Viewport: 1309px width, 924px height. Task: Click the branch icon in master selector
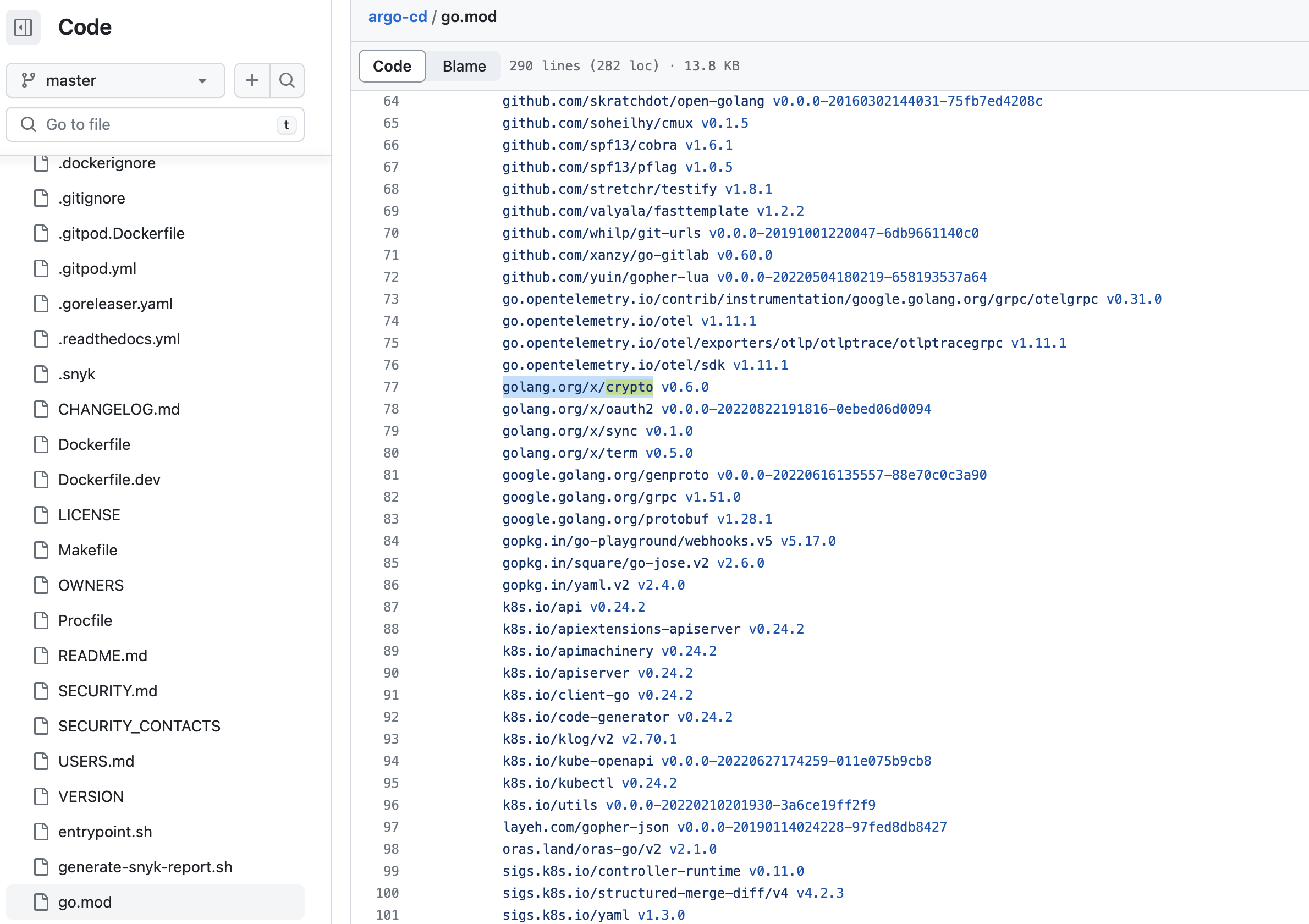point(29,80)
